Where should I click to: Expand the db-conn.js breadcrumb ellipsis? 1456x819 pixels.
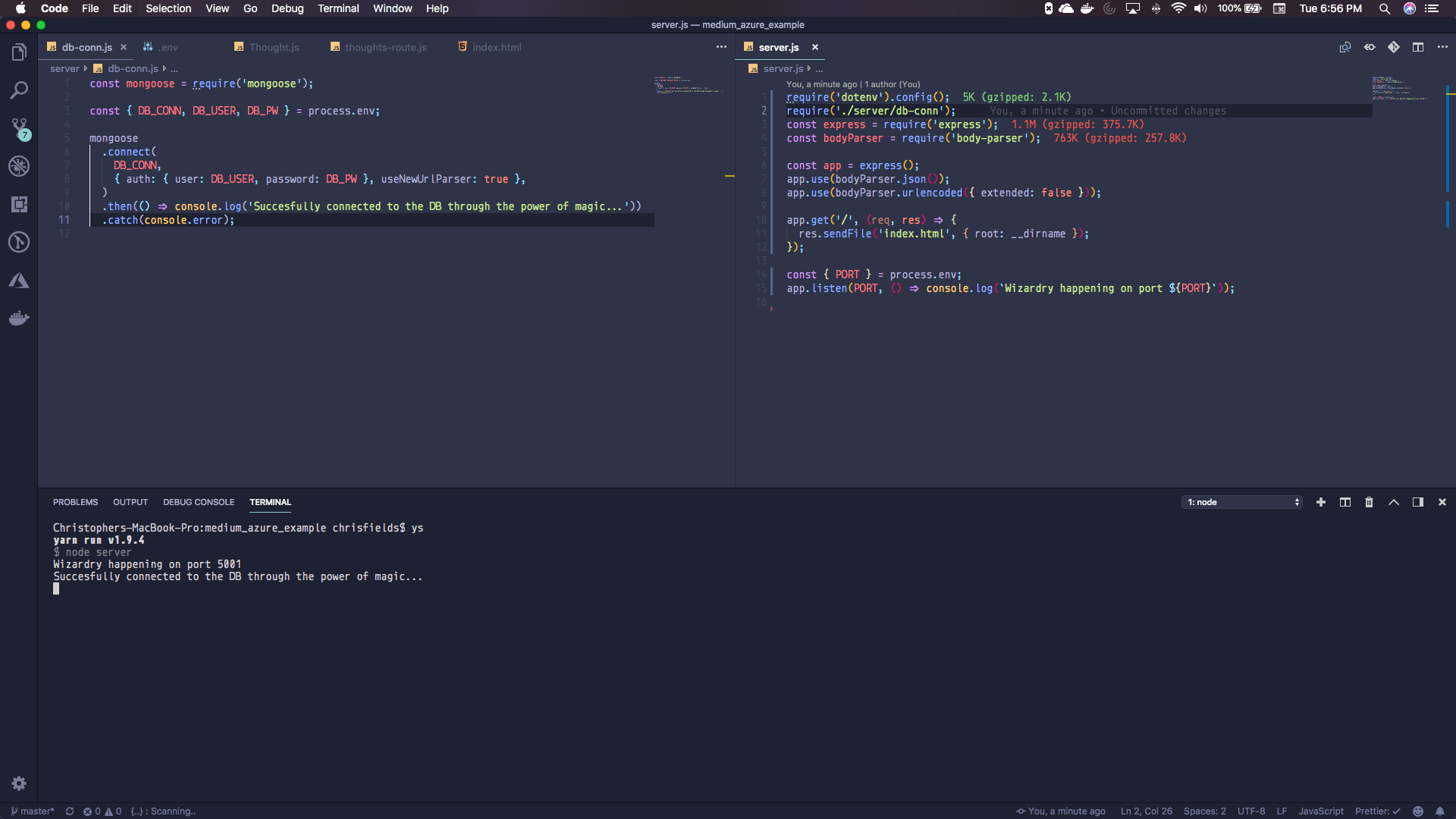174,68
